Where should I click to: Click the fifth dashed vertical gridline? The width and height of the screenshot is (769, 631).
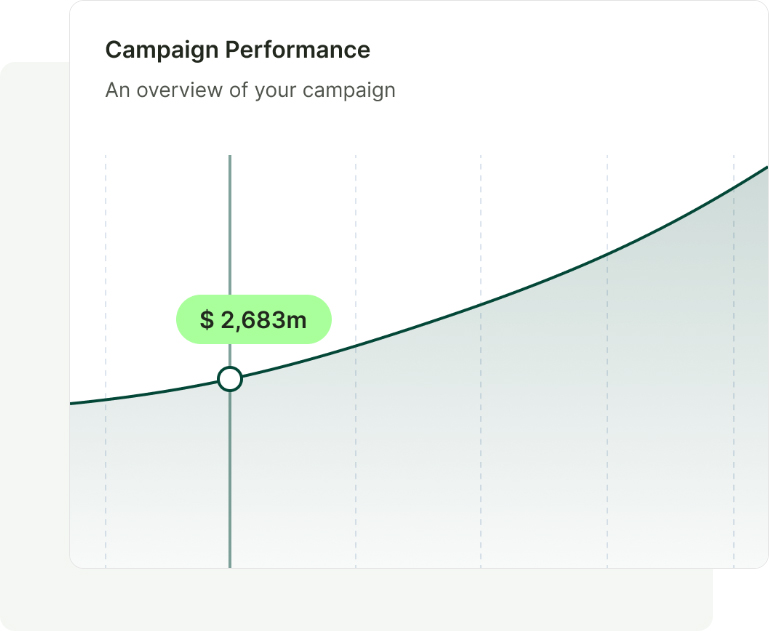607,200
